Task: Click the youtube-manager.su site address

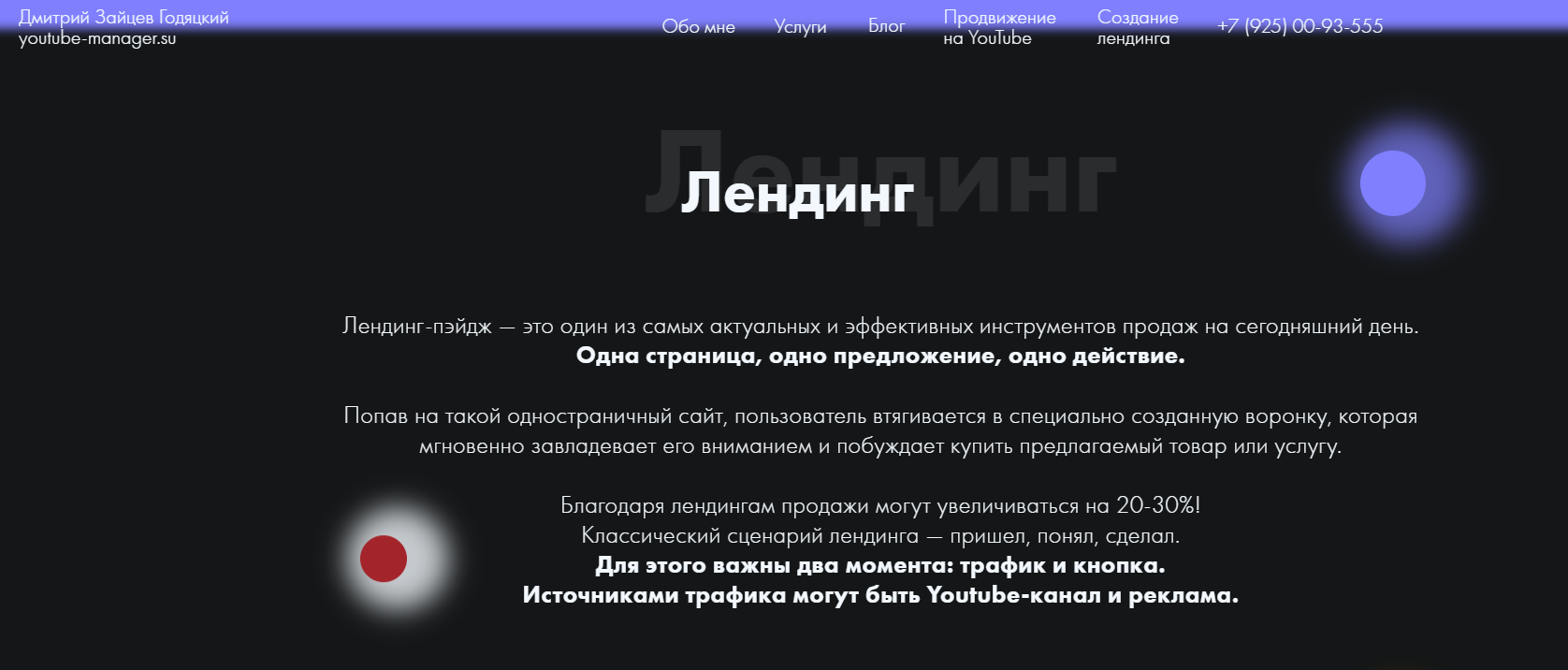Action: pyautogui.click(x=97, y=38)
